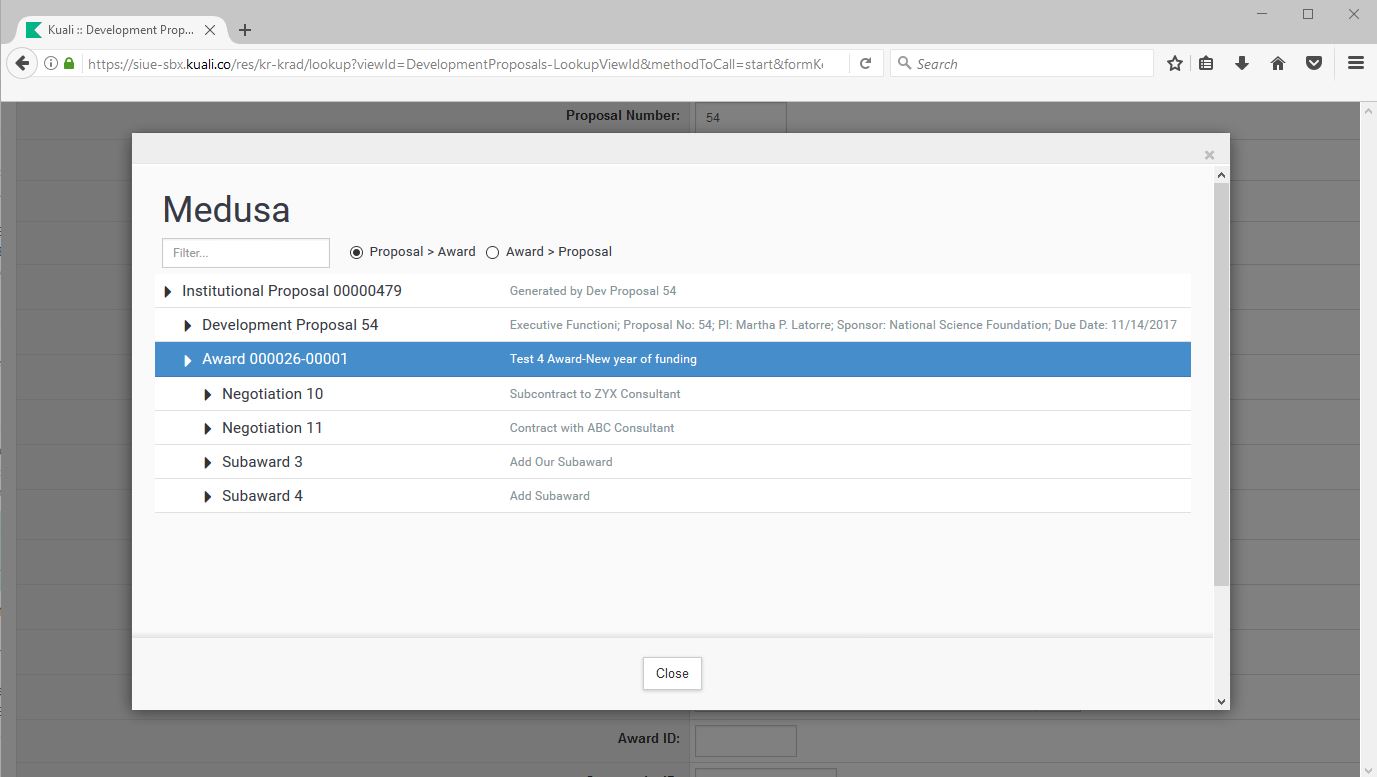Open the Pocket icon in toolbar
1377x777 pixels.
point(1314,63)
